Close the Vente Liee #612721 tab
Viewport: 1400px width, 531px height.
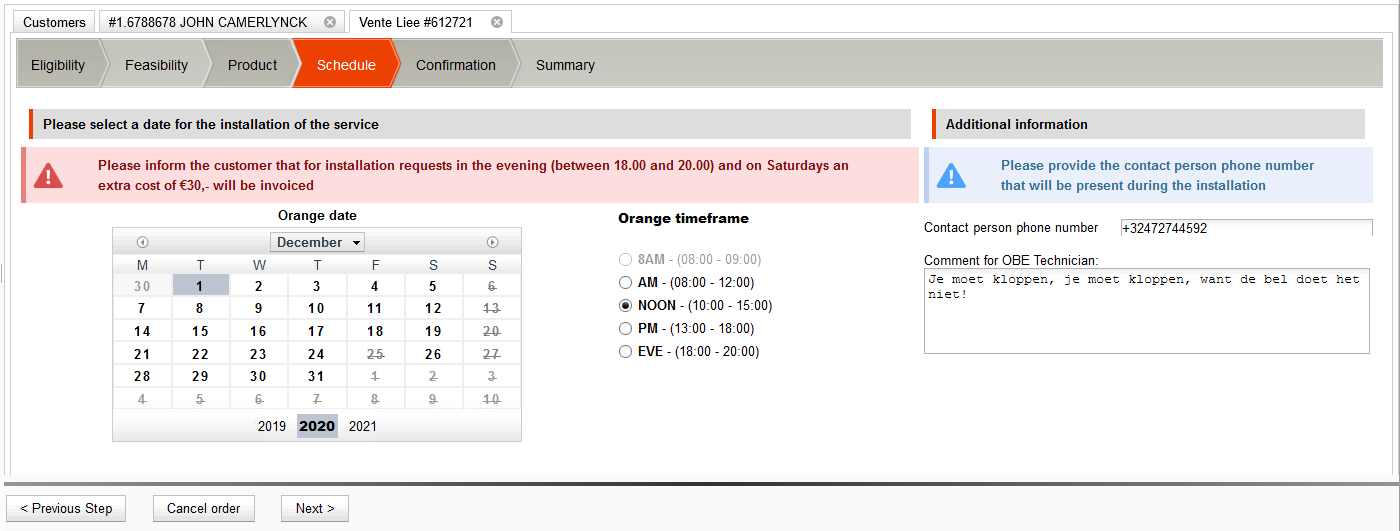(x=497, y=22)
